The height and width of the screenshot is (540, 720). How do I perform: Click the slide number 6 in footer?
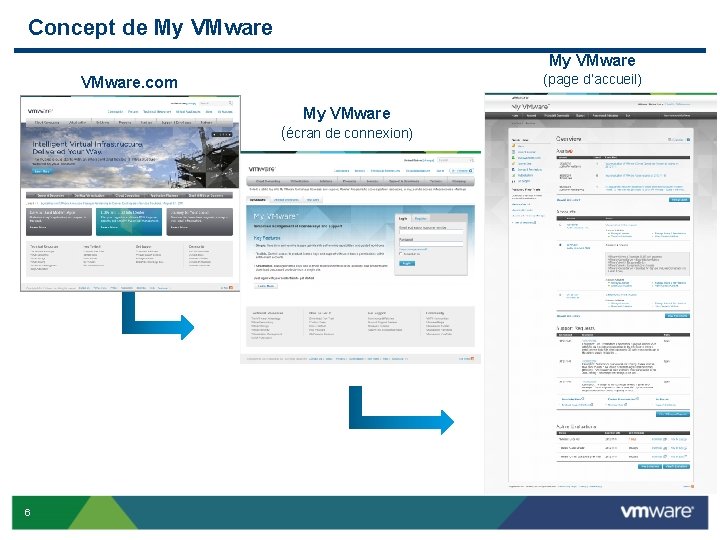(28, 512)
